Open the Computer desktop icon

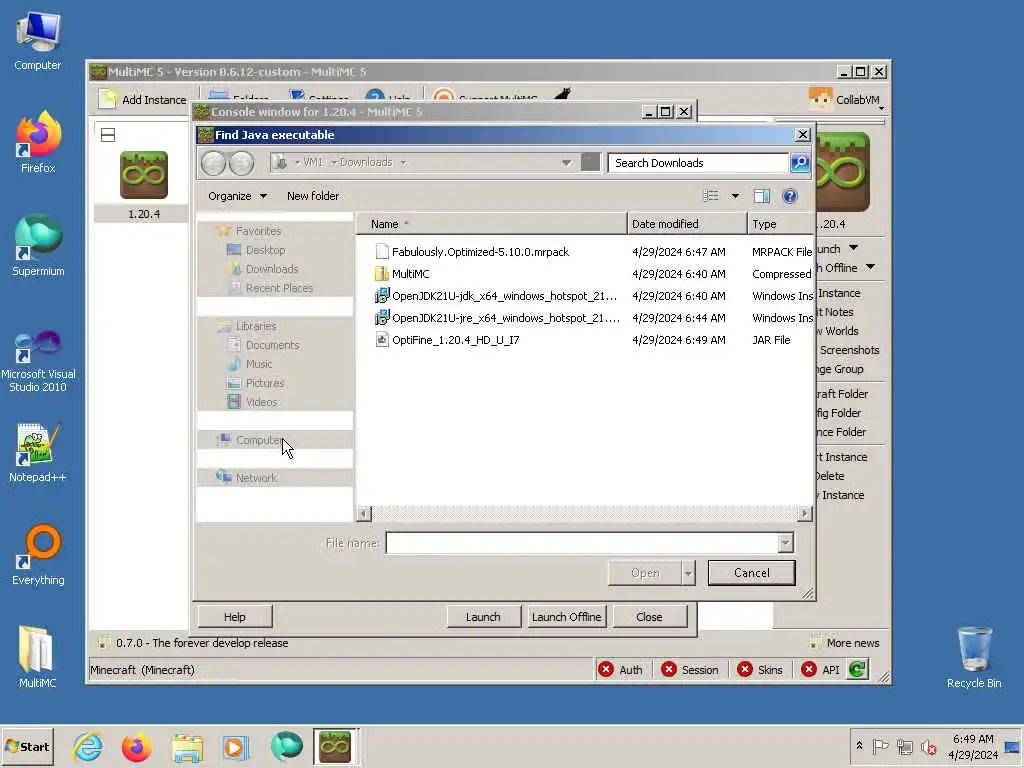[x=38, y=40]
